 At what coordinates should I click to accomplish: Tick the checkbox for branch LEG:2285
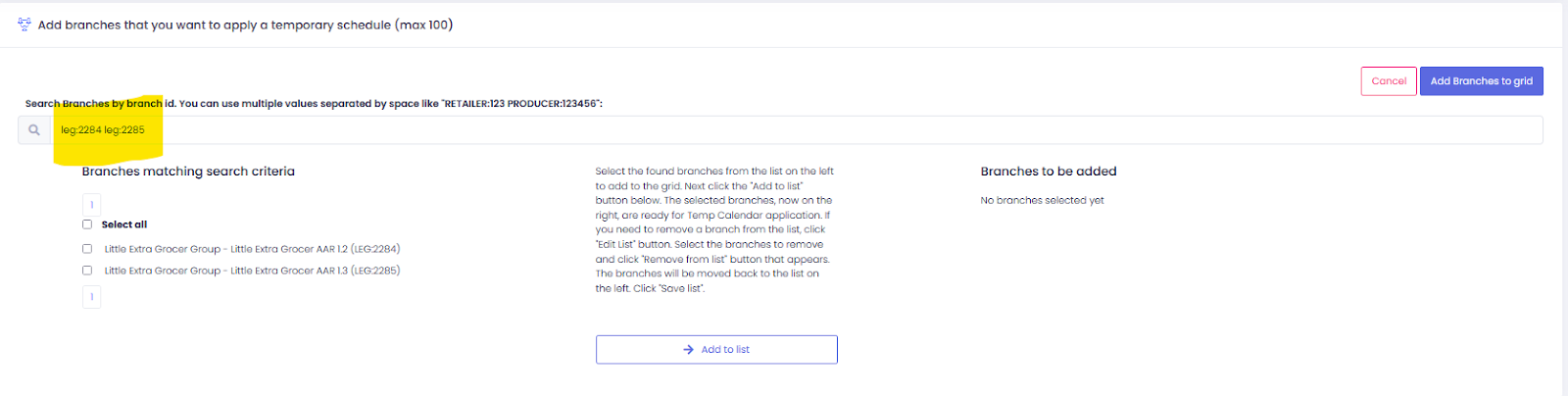(x=87, y=271)
